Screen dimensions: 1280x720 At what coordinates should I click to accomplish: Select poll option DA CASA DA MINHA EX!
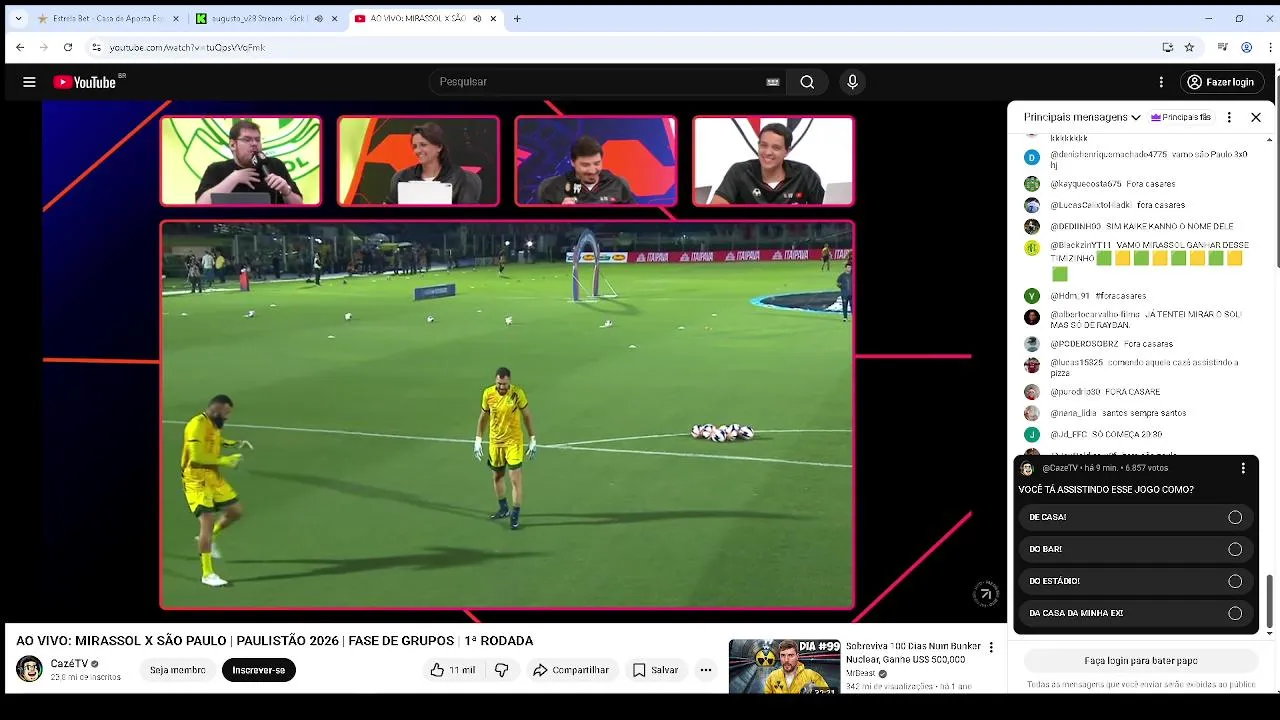[1136, 613]
